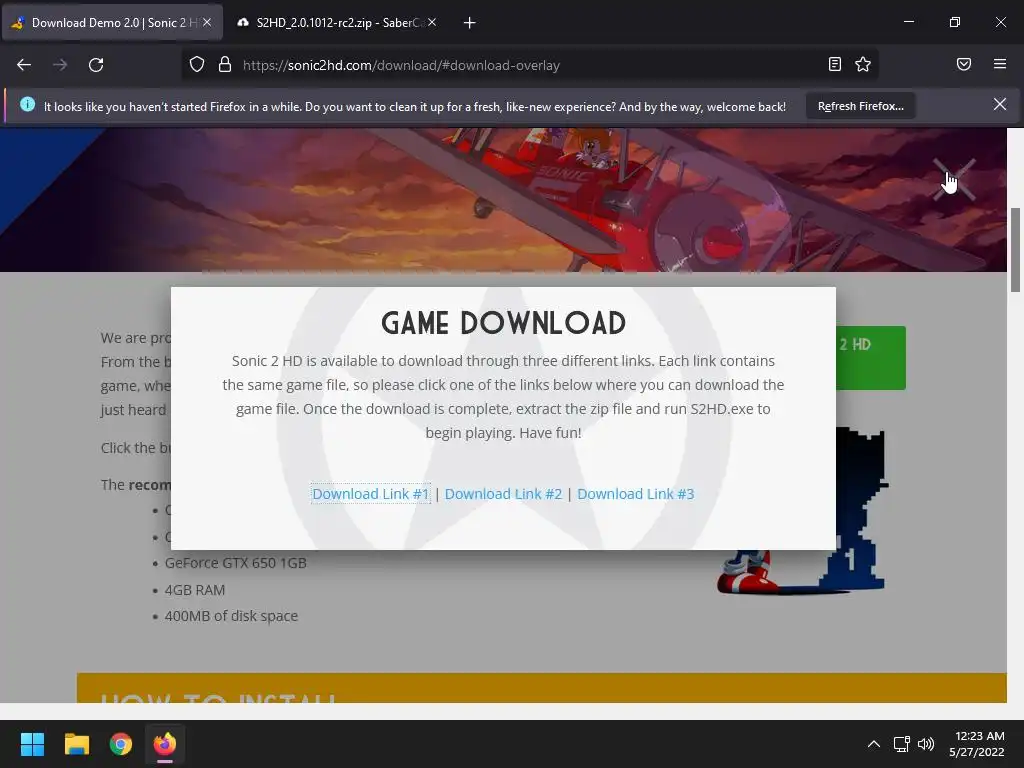Screen dimensions: 1024x768
Task: Restore down the Firefox window
Action: coord(955,22)
